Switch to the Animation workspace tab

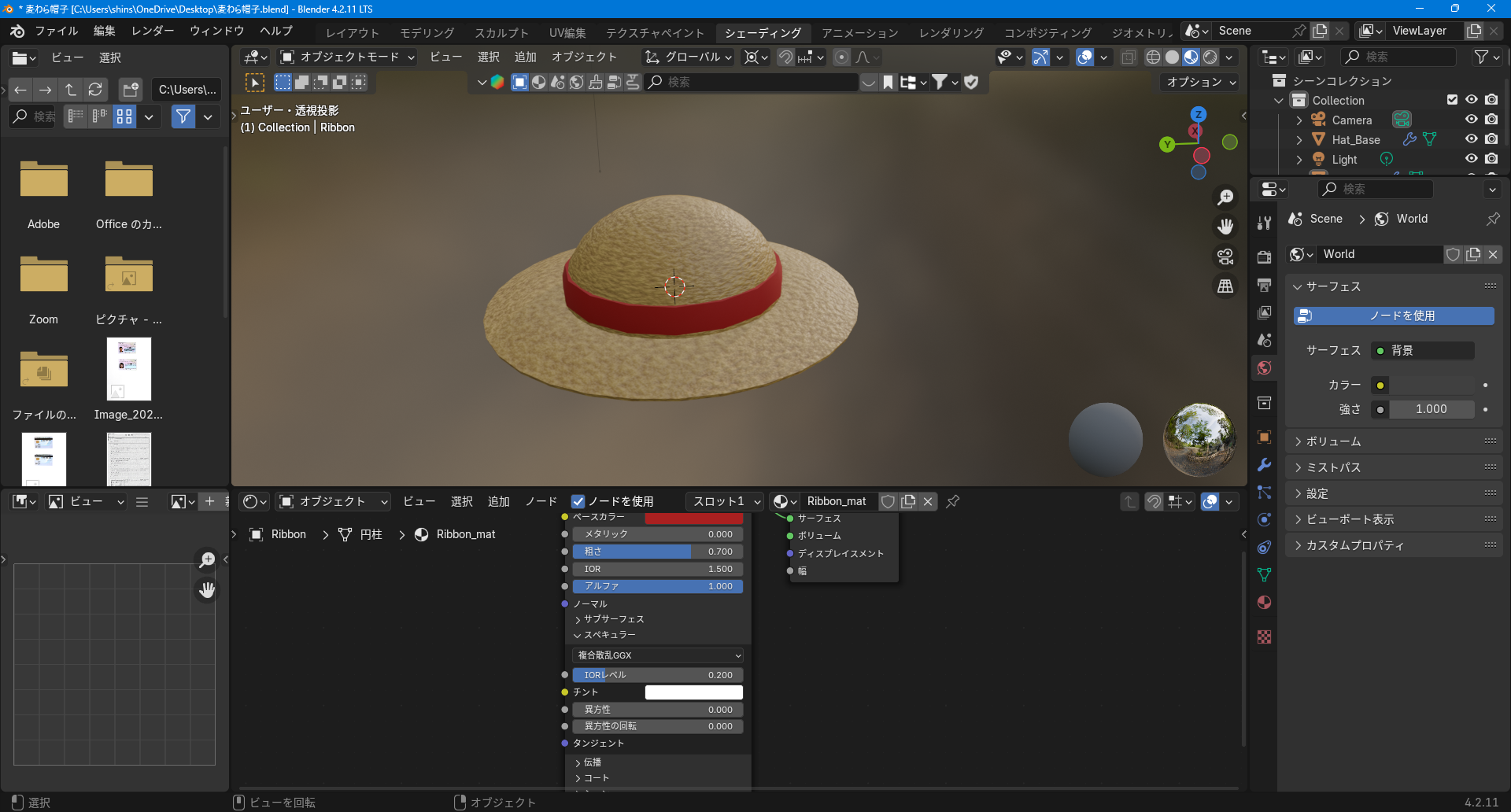coord(859,33)
